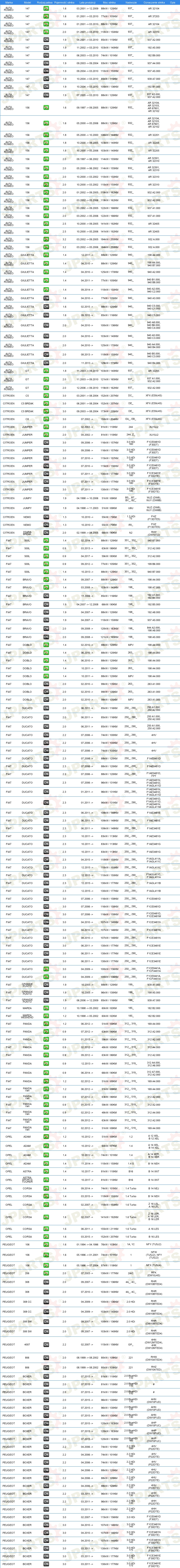Select the C8 model cell
The width and height of the screenshot is (180, 1568).
click(x=27, y=419)
